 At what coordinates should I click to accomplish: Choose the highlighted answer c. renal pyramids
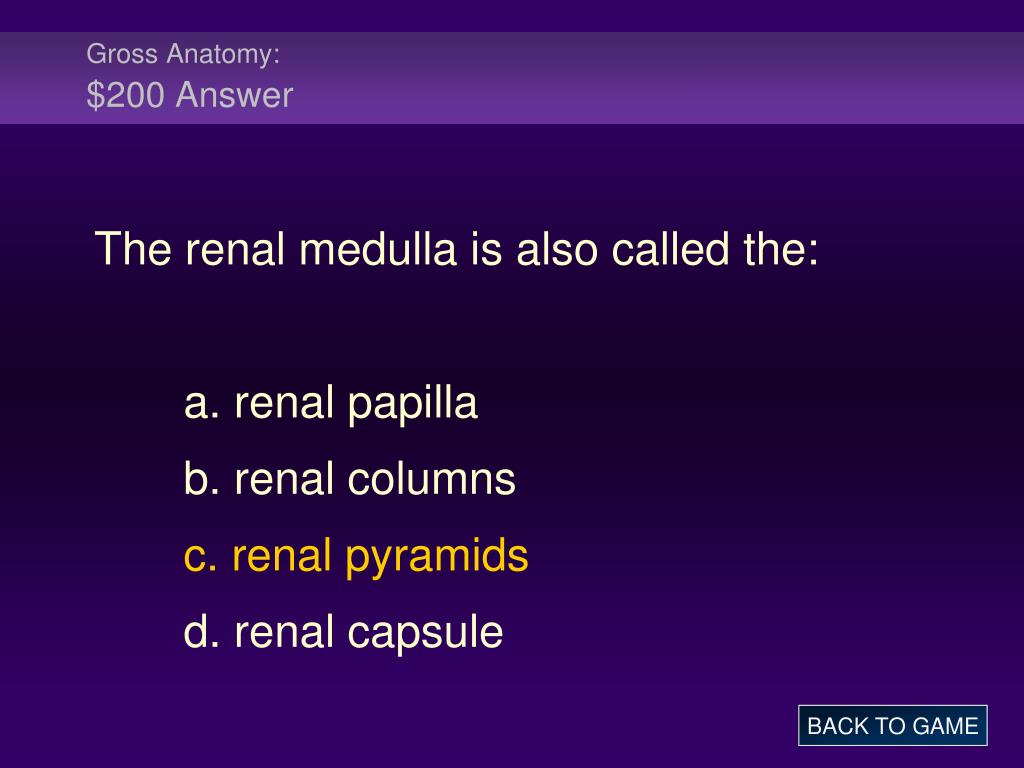[x=356, y=557]
